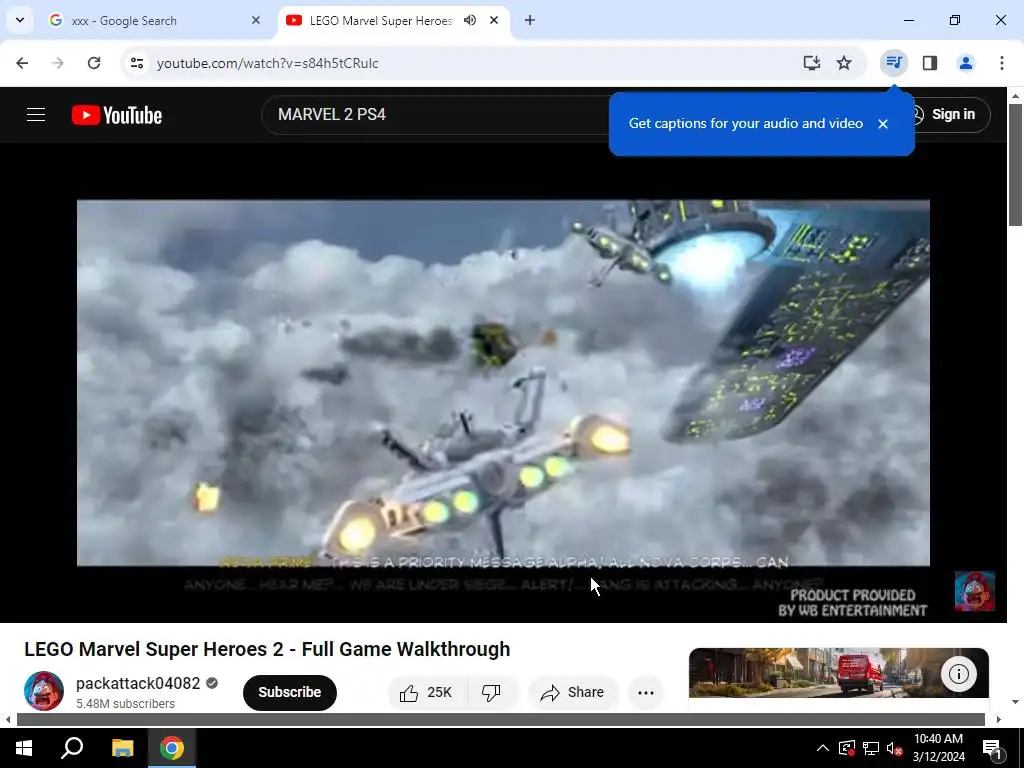
Task: Bookmark this page with star icon
Action: (844, 63)
